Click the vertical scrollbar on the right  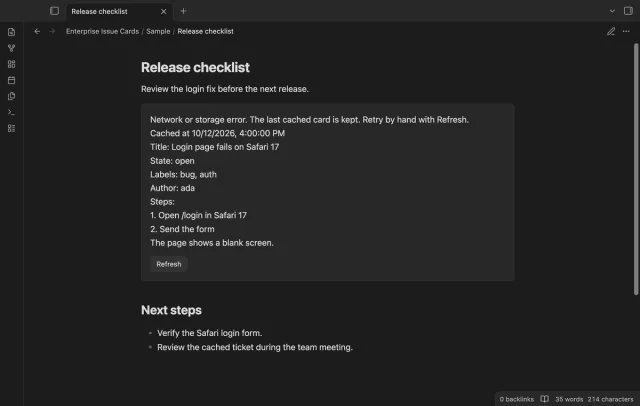point(636,169)
